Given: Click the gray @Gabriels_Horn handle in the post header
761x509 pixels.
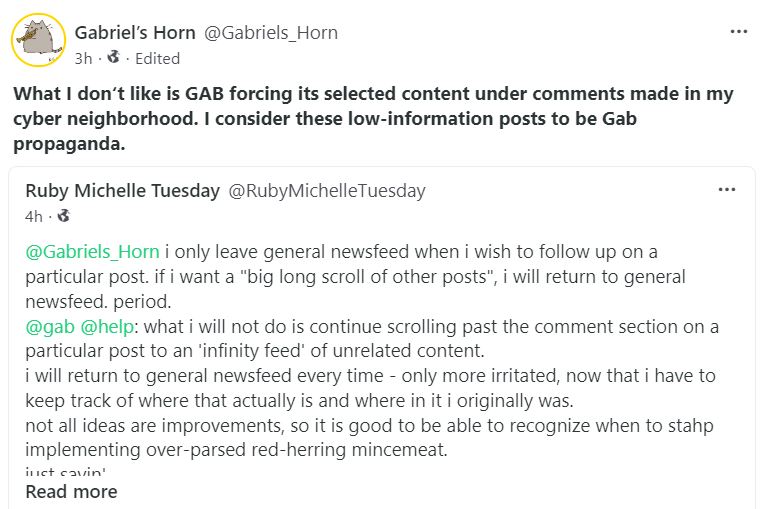Looking at the screenshot, I should click(x=271, y=33).
